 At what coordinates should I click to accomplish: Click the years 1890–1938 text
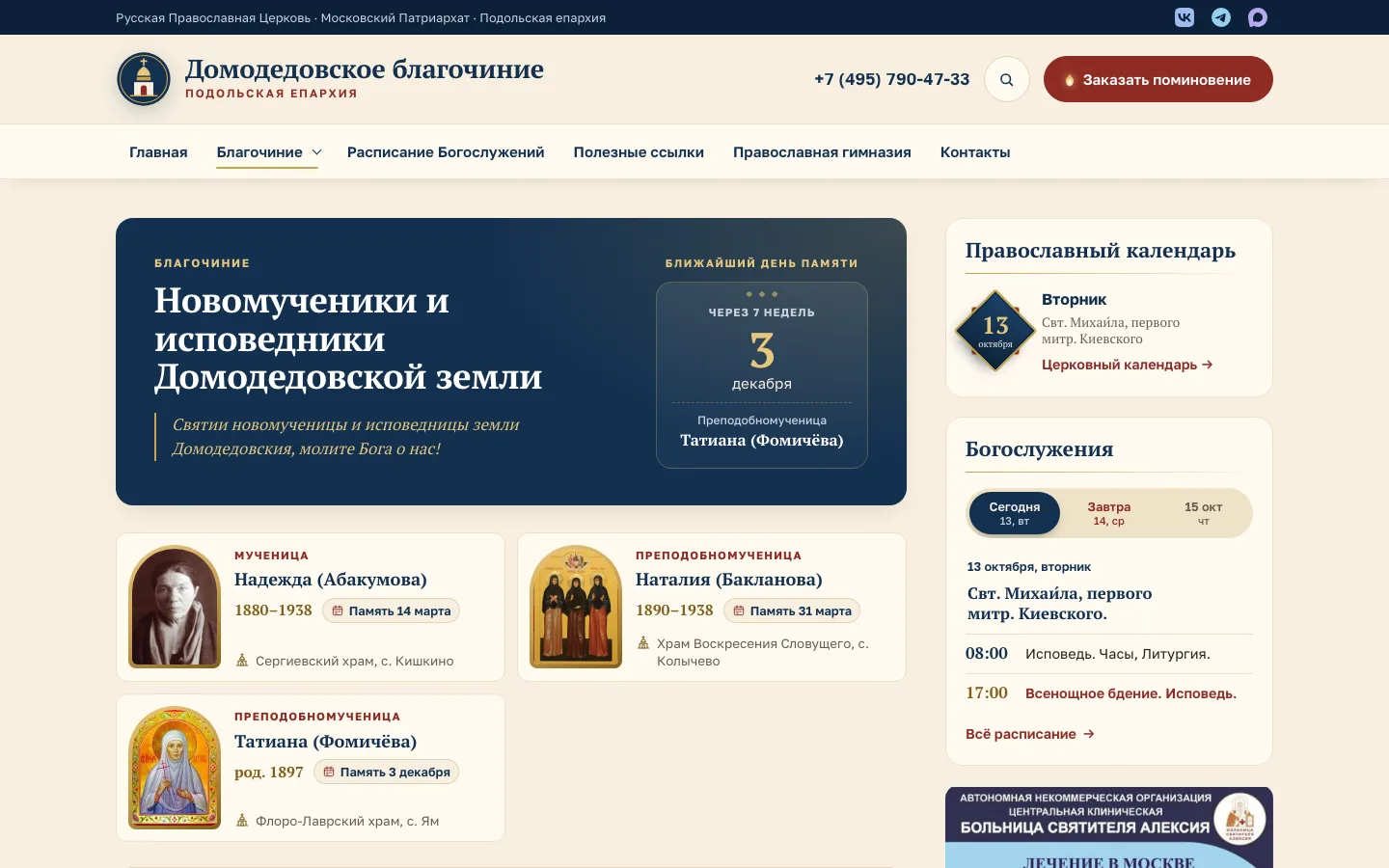pyautogui.click(x=674, y=610)
